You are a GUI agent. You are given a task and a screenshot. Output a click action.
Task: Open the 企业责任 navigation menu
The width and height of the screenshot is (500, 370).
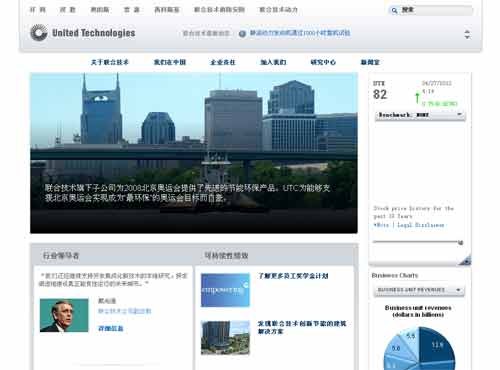[223, 62]
